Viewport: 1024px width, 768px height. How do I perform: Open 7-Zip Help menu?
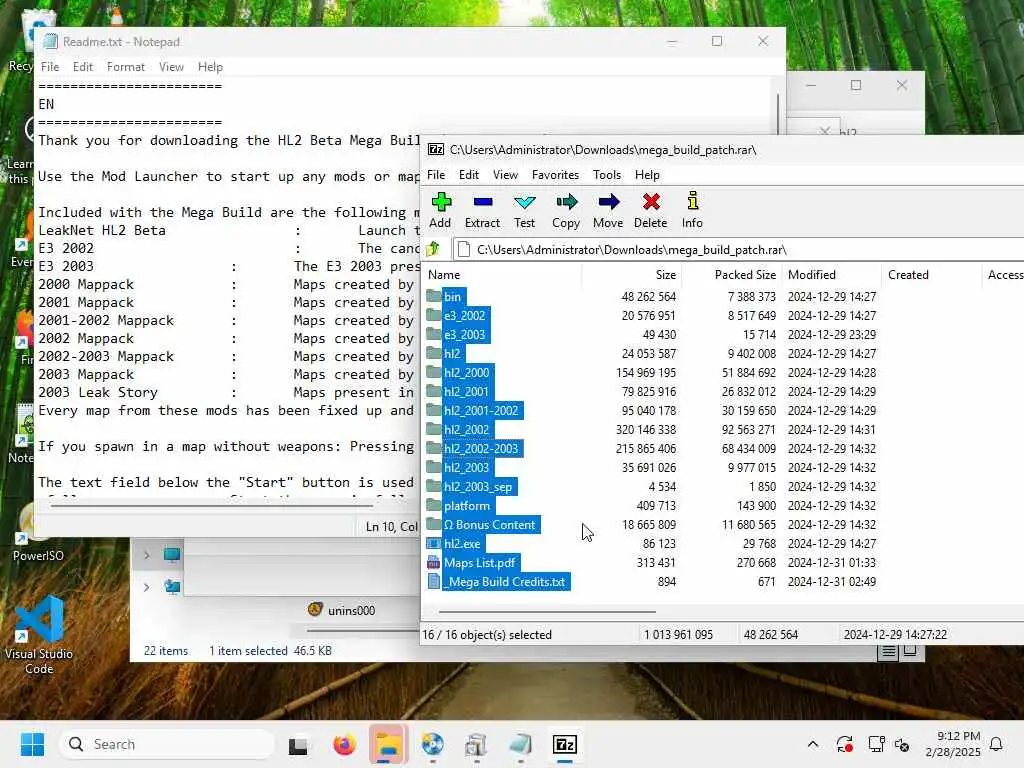tap(647, 174)
